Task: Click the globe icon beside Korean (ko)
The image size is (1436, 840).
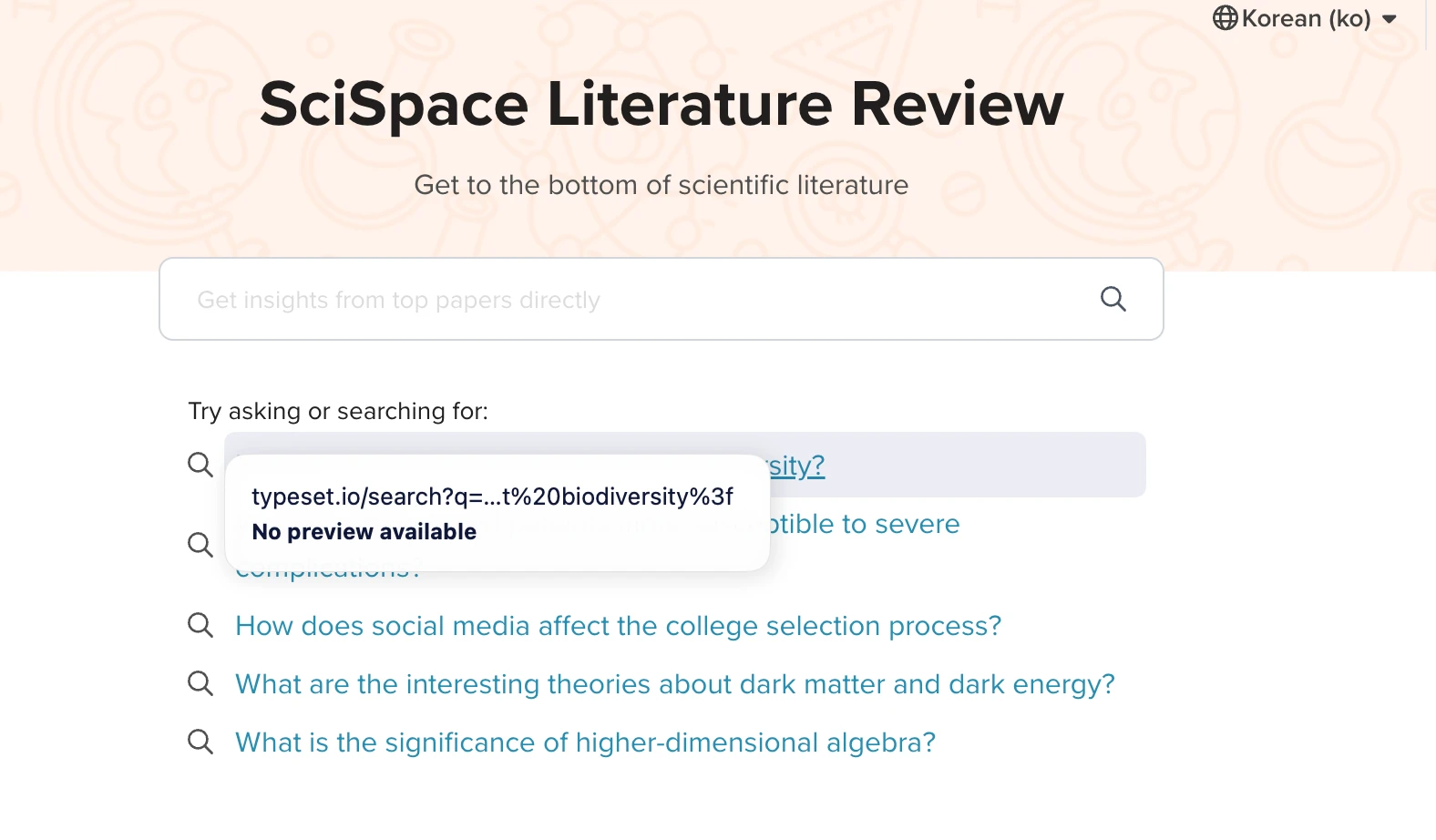Action: [1225, 18]
